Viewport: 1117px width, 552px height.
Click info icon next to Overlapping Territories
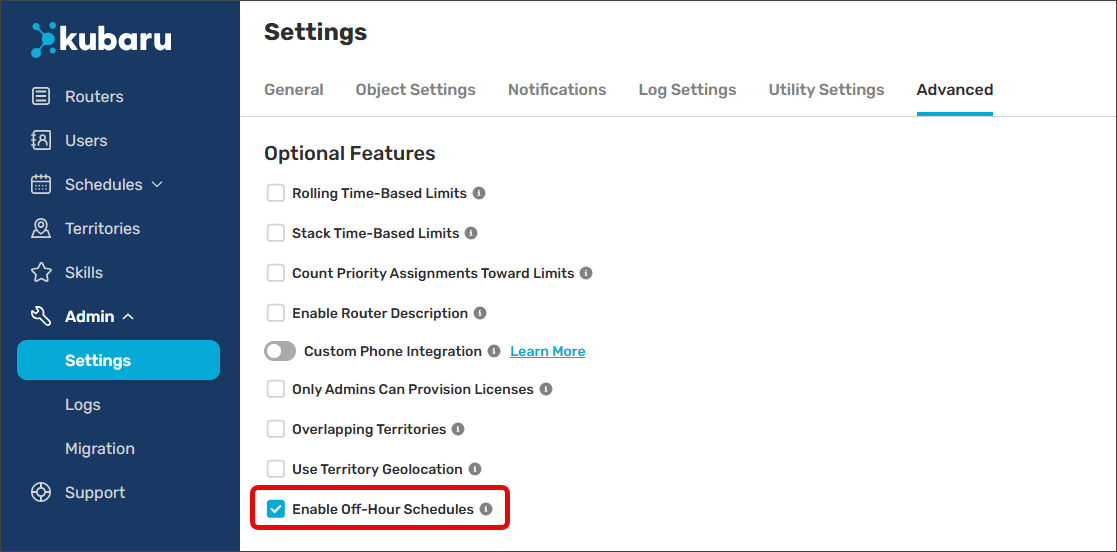pos(458,429)
